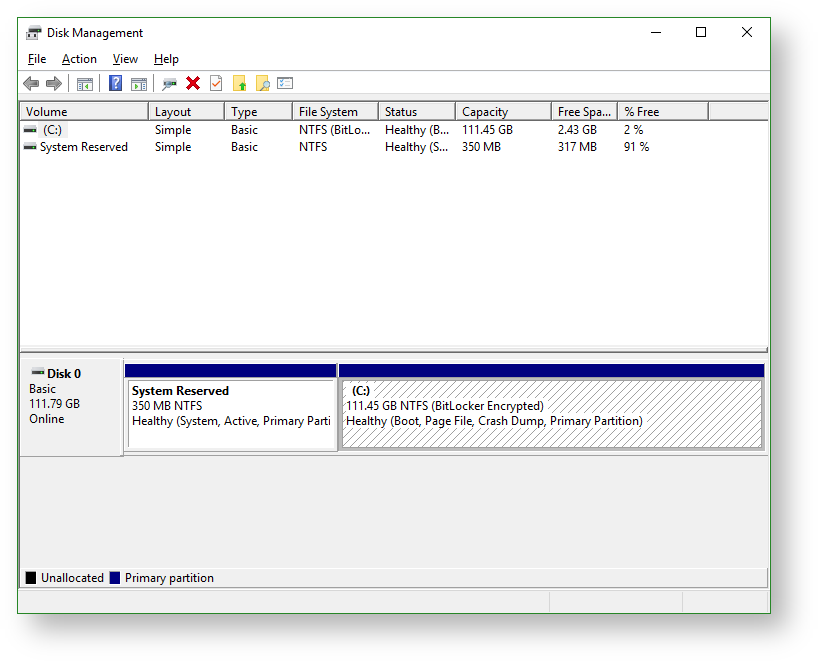Click the folder magnifier search icon
The width and height of the screenshot is (819, 662).
pos(262,83)
